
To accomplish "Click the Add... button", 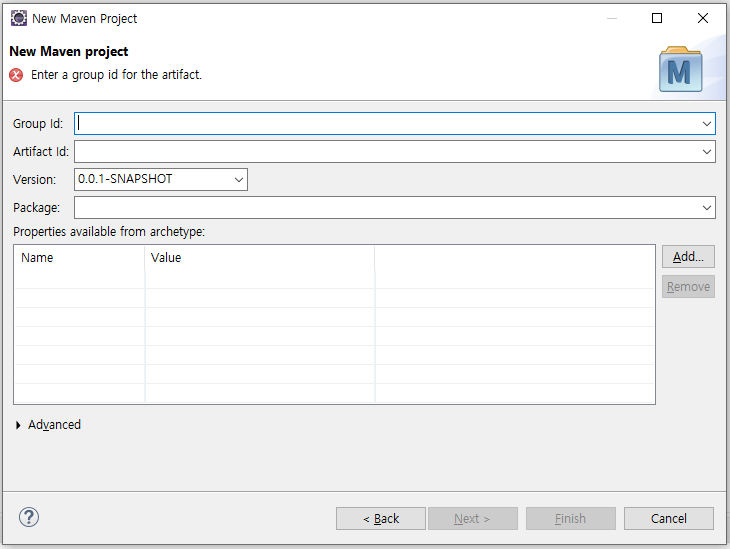I will tap(688, 257).
